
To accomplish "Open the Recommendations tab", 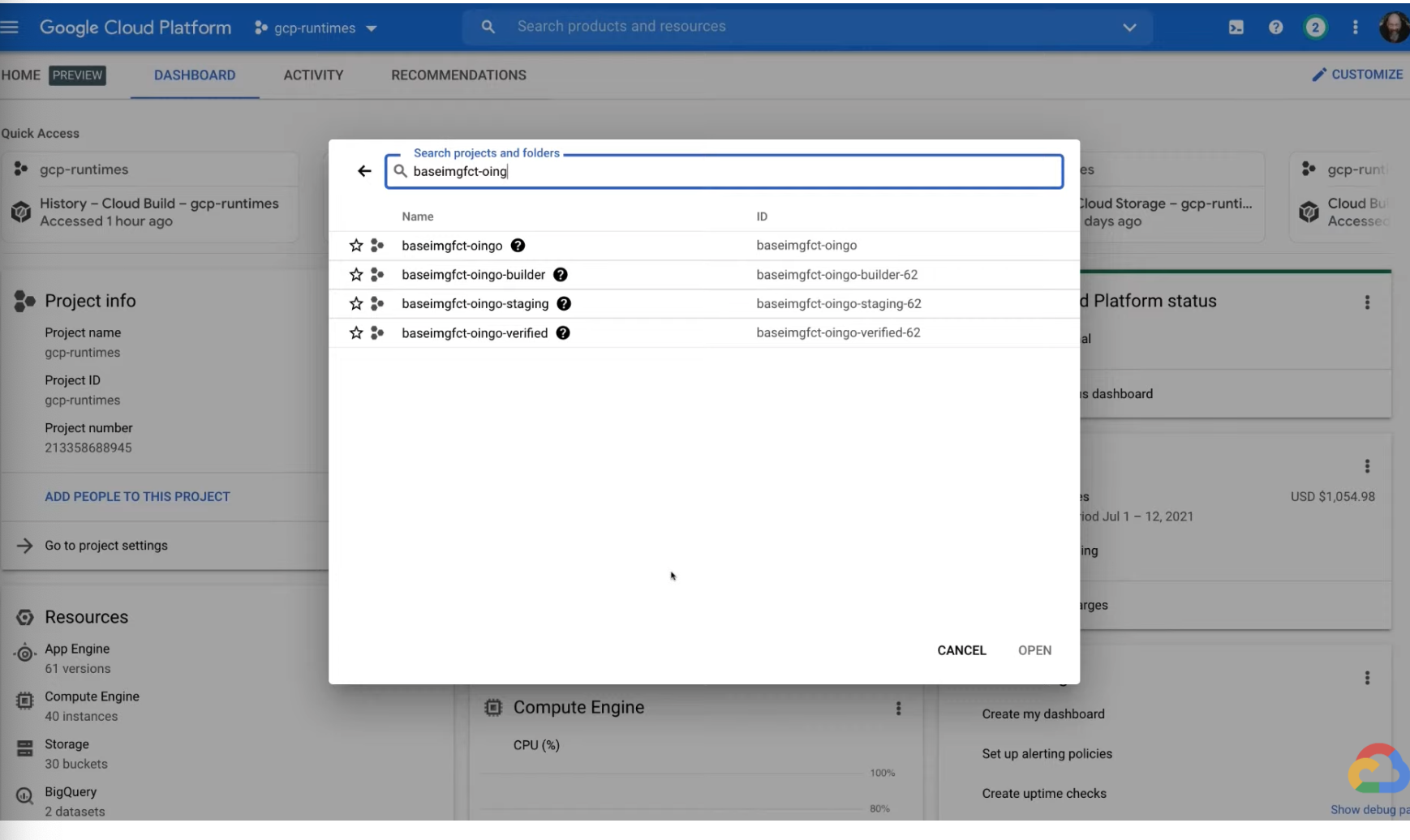I will 459,75.
